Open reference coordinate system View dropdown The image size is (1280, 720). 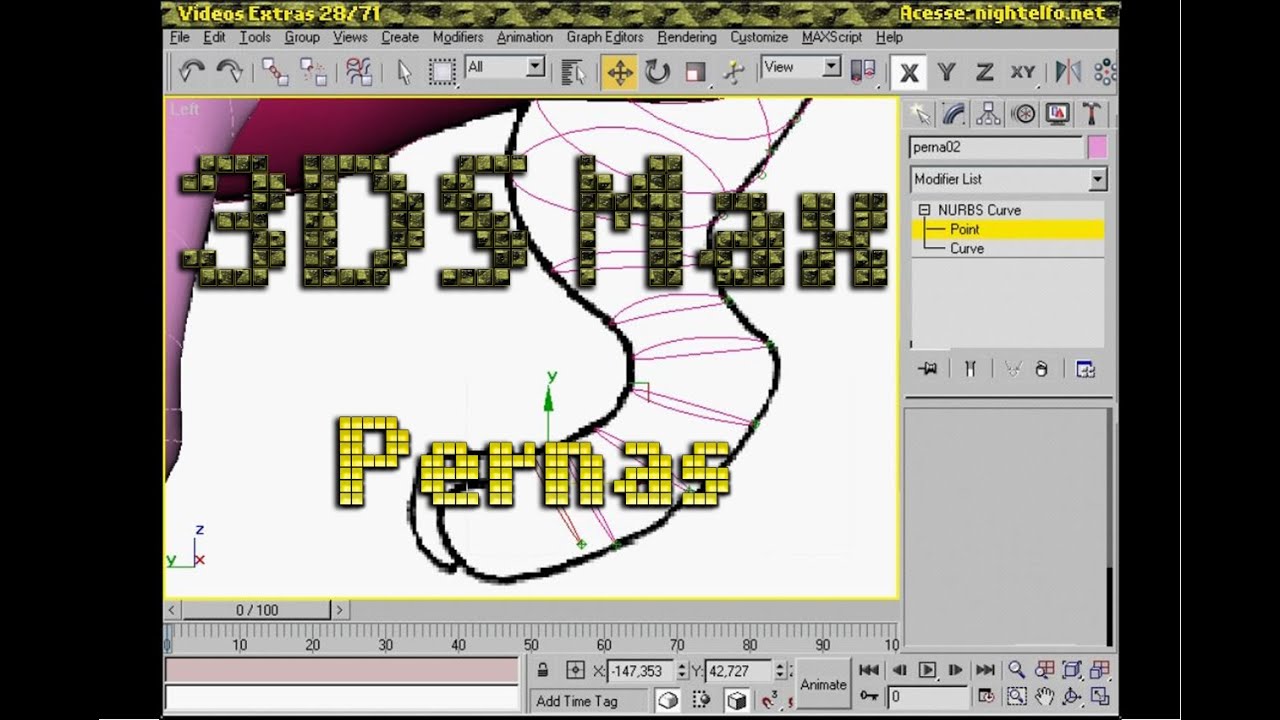click(x=832, y=67)
